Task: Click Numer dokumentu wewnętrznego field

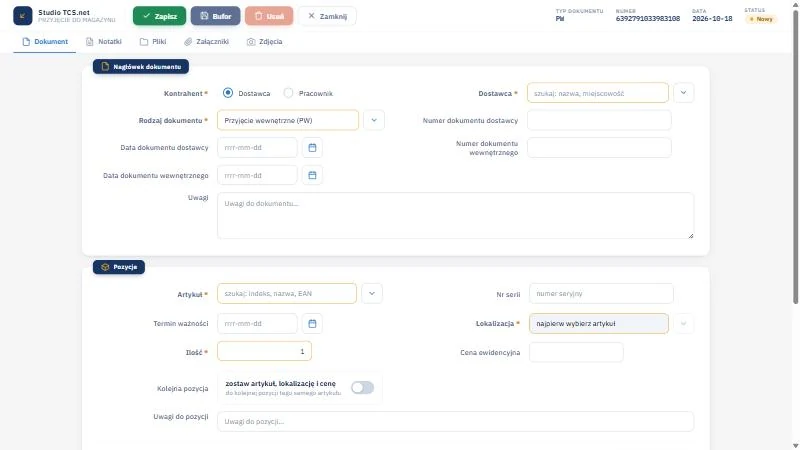Action: tap(599, 147)
